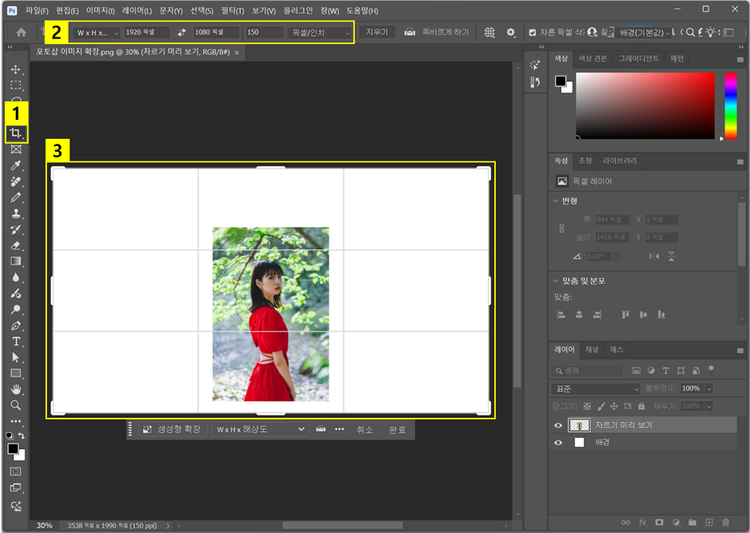
Task: Select the Eyedropper tool
Action: pyautogui.click(x=16, y=165)
